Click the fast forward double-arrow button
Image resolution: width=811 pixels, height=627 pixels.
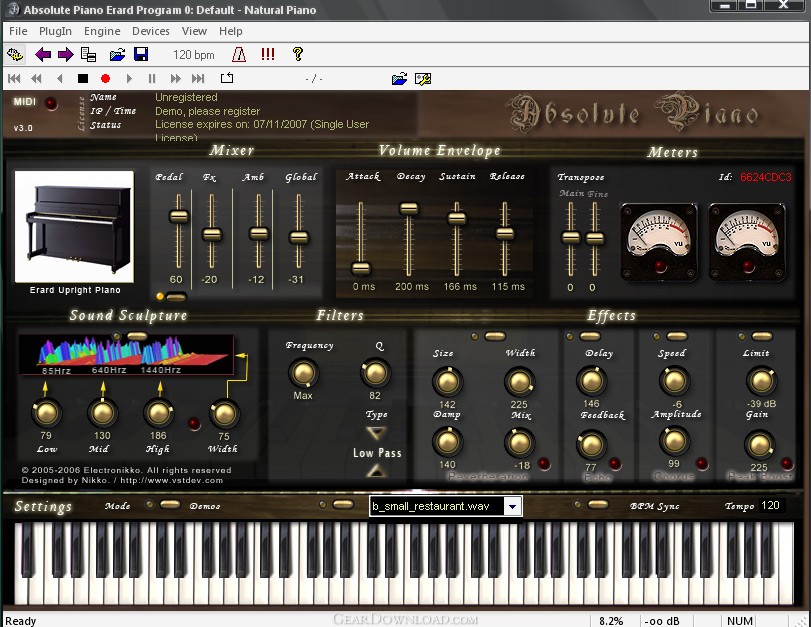[x=176, y=79]
